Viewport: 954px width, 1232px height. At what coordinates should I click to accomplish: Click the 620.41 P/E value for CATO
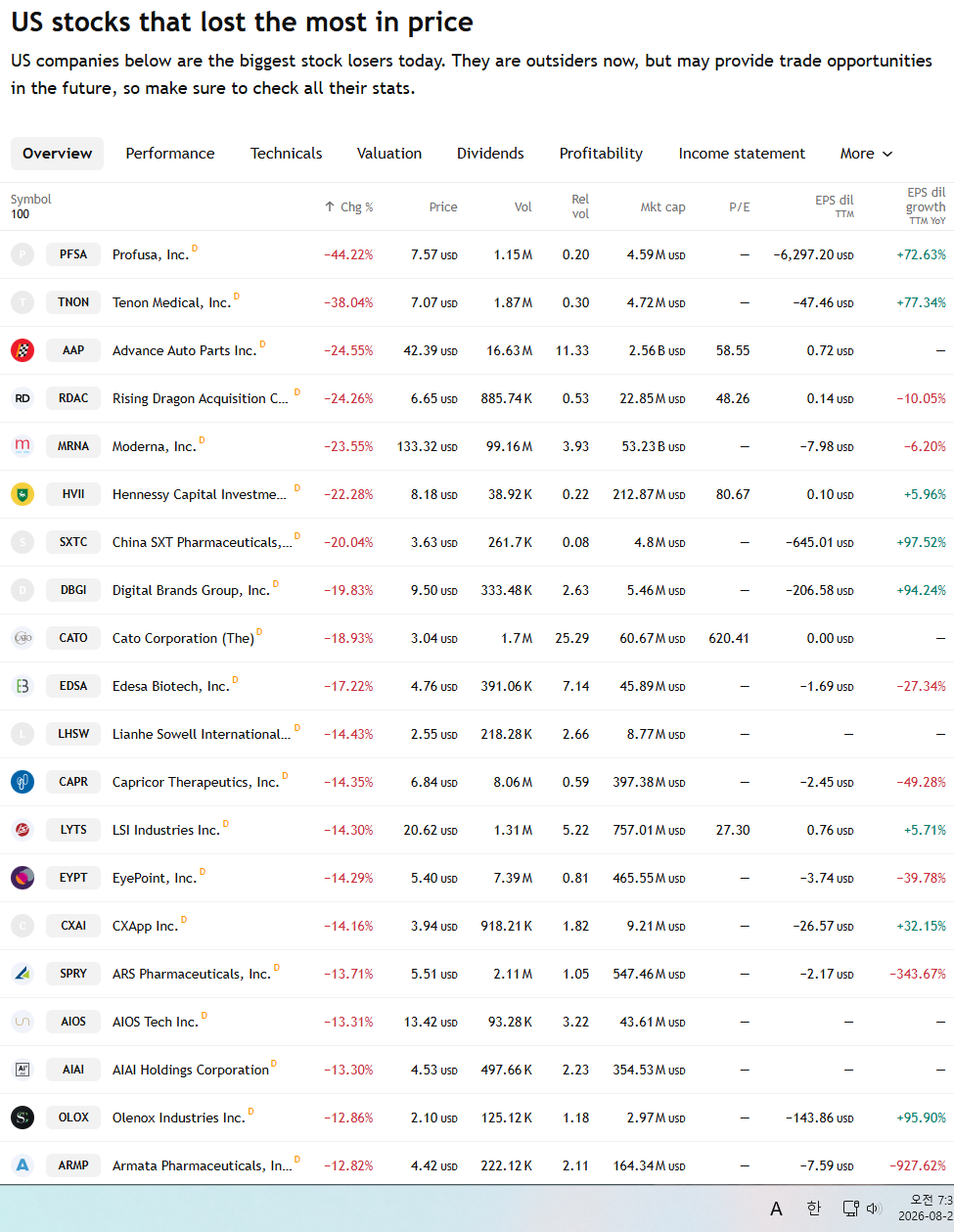pyautogui.click(x=729, y=638)
